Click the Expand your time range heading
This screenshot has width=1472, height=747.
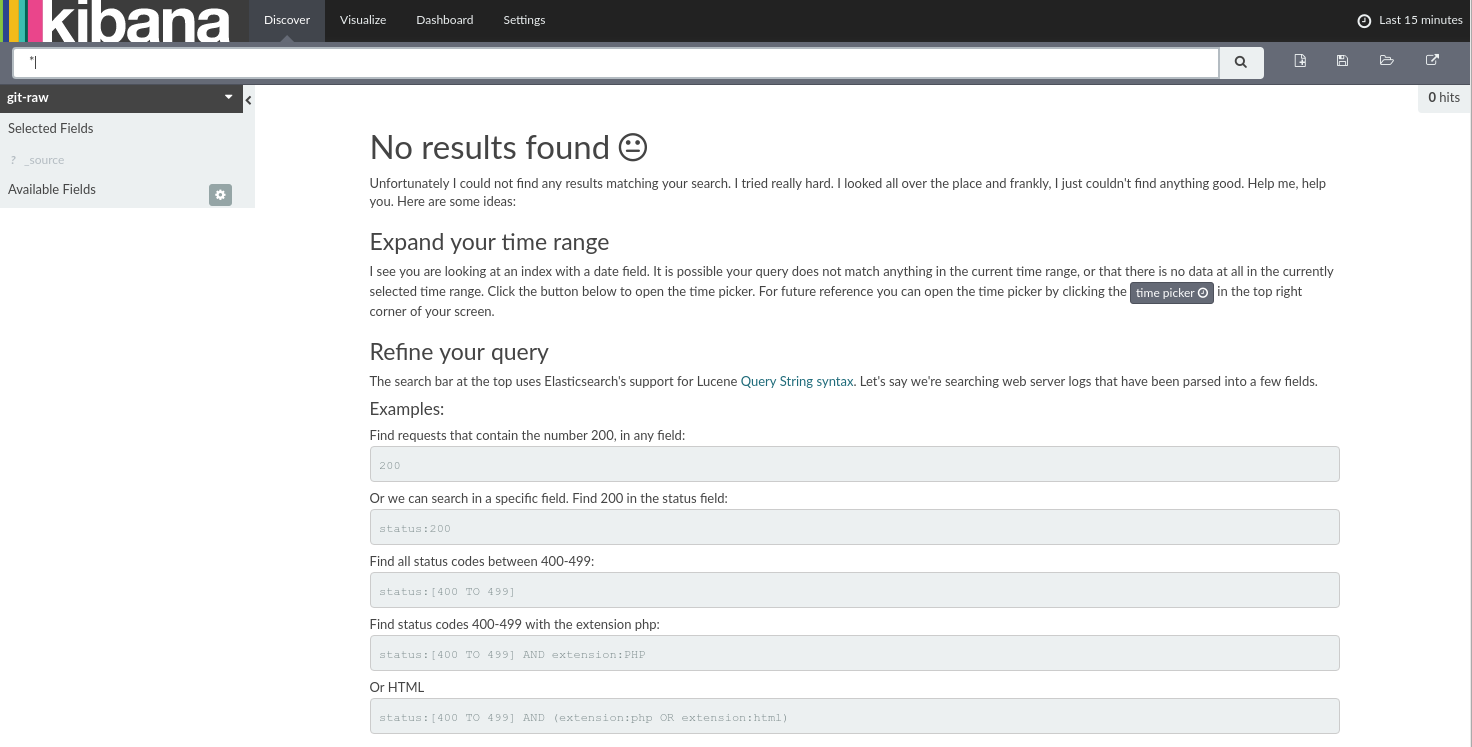pos(489,242)
